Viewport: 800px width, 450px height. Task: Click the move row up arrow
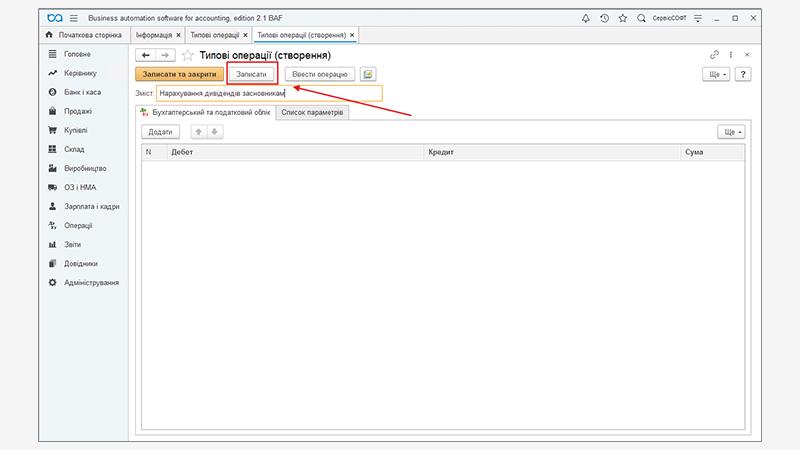pos(199,132)
